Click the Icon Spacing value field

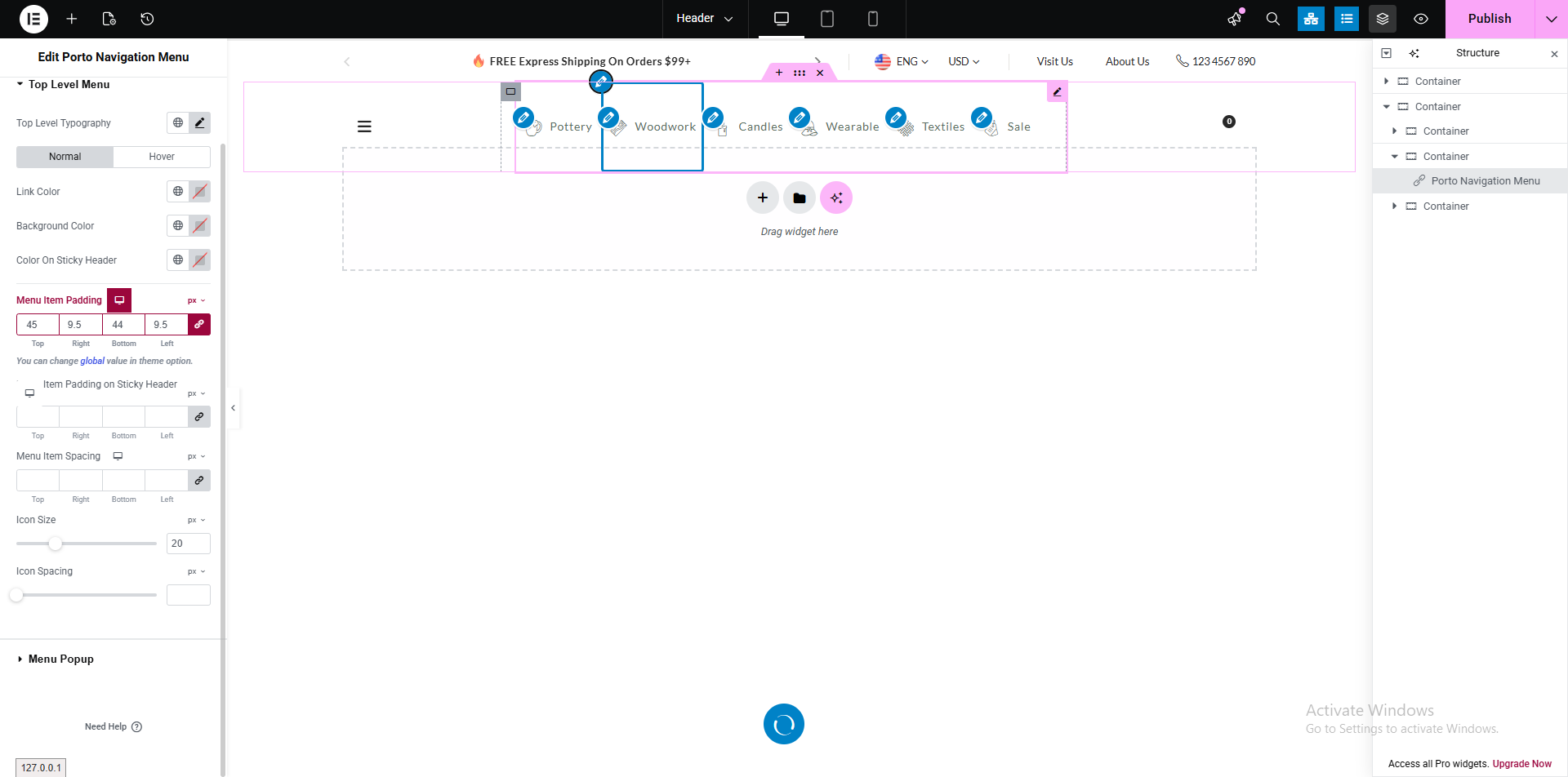pos(189,595)
